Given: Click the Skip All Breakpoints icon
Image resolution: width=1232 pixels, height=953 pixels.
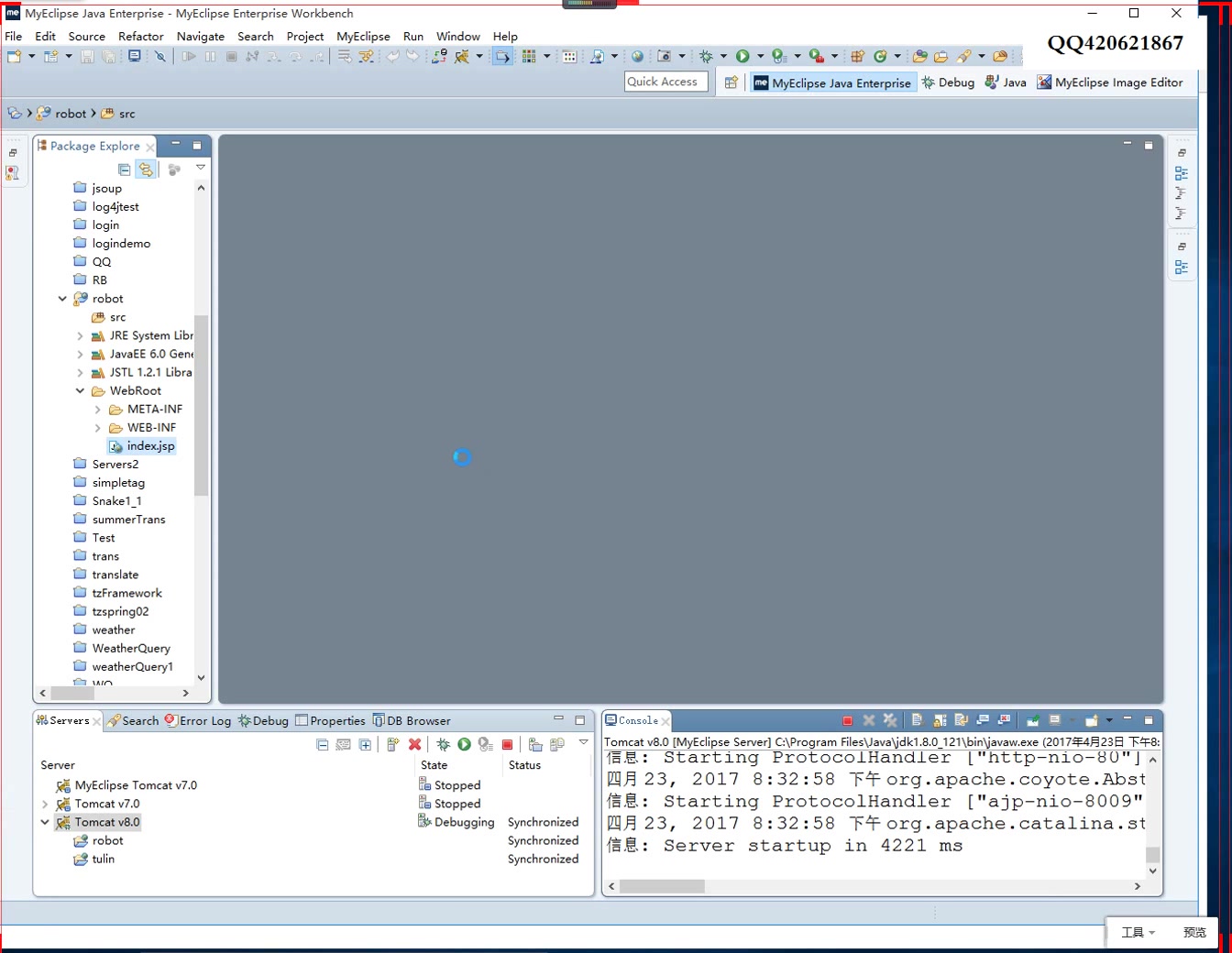Looking at the screenshot, I should tap(159, 57).
